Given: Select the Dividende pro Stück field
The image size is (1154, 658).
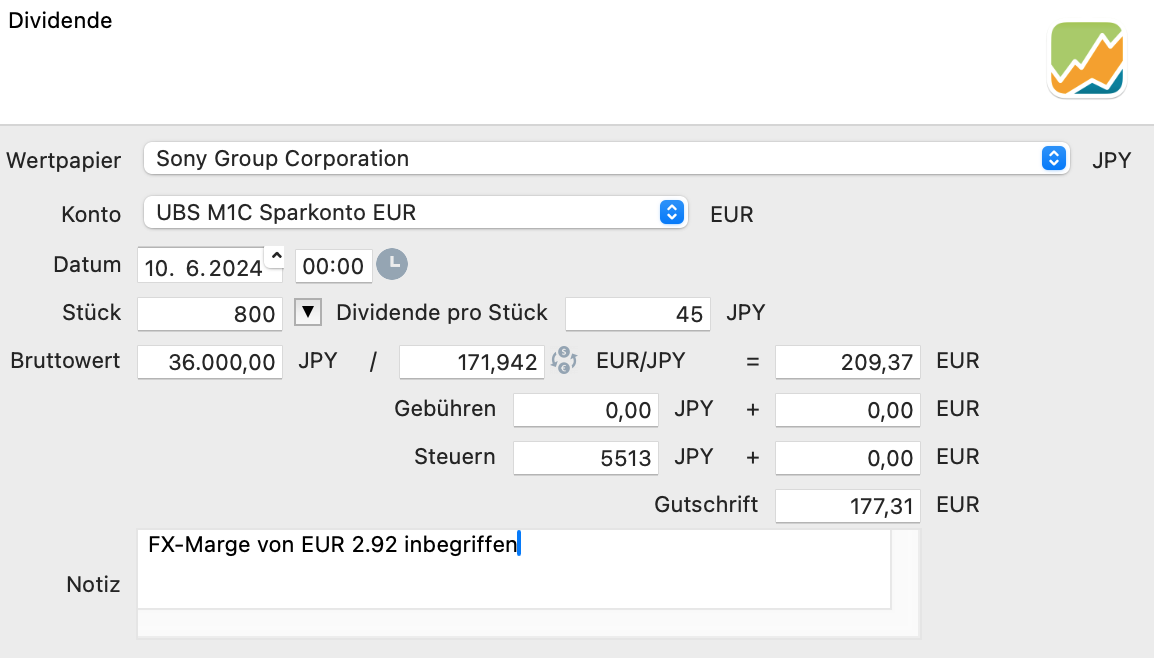Looking at the screenshot, I should click(638, 314).
